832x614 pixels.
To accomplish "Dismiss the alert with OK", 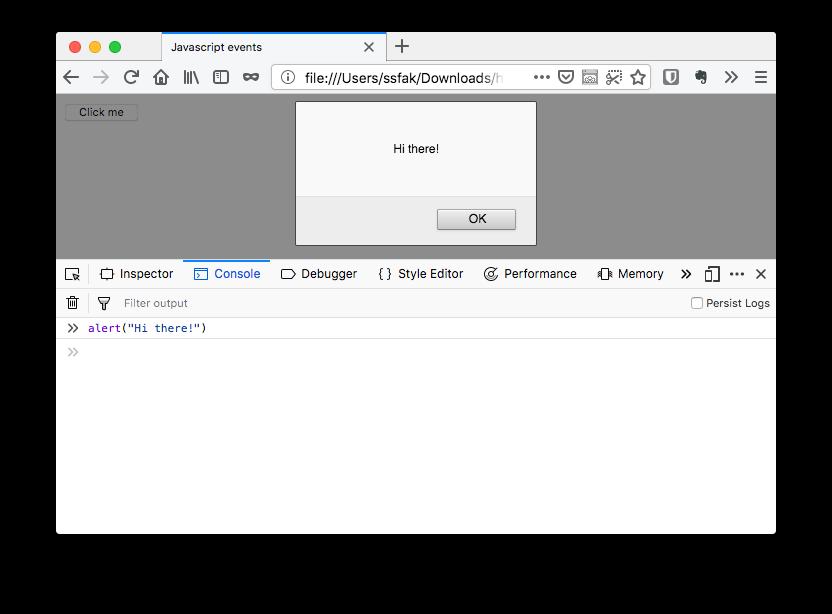I will click(x=476, y=219).
